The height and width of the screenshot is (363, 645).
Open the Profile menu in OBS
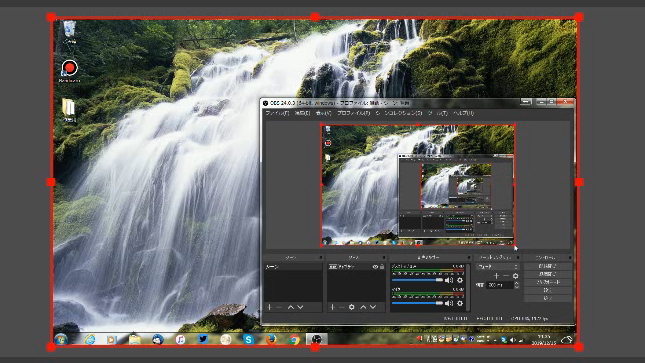[354, 113]
